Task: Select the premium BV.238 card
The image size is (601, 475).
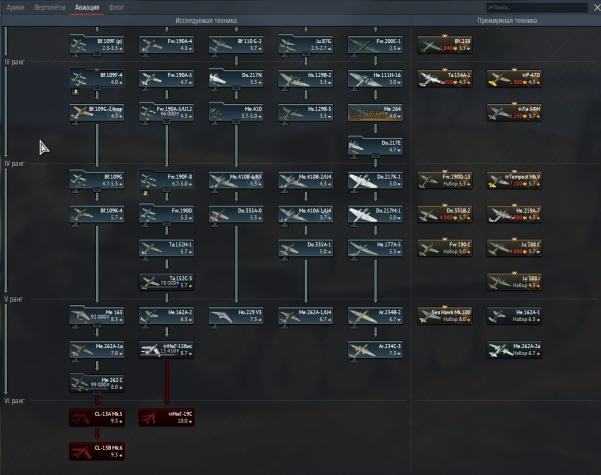Action: [445, 44]
